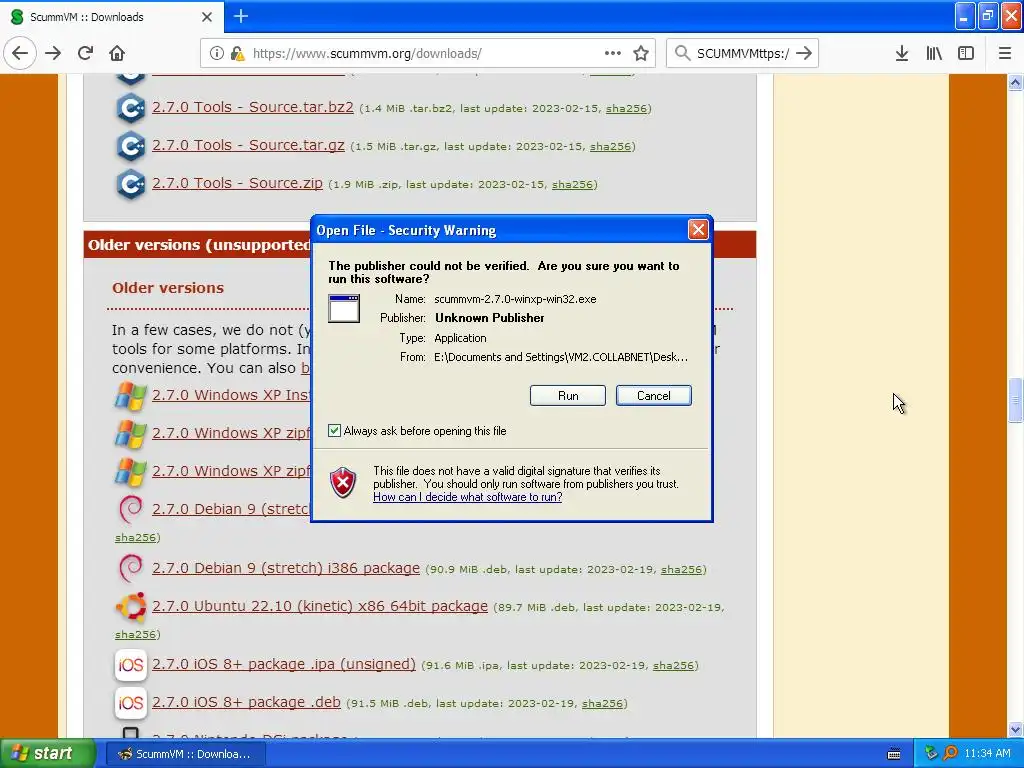
Task: Click the keyboard icon in the taskbar
Action: (x=894, y=754)
